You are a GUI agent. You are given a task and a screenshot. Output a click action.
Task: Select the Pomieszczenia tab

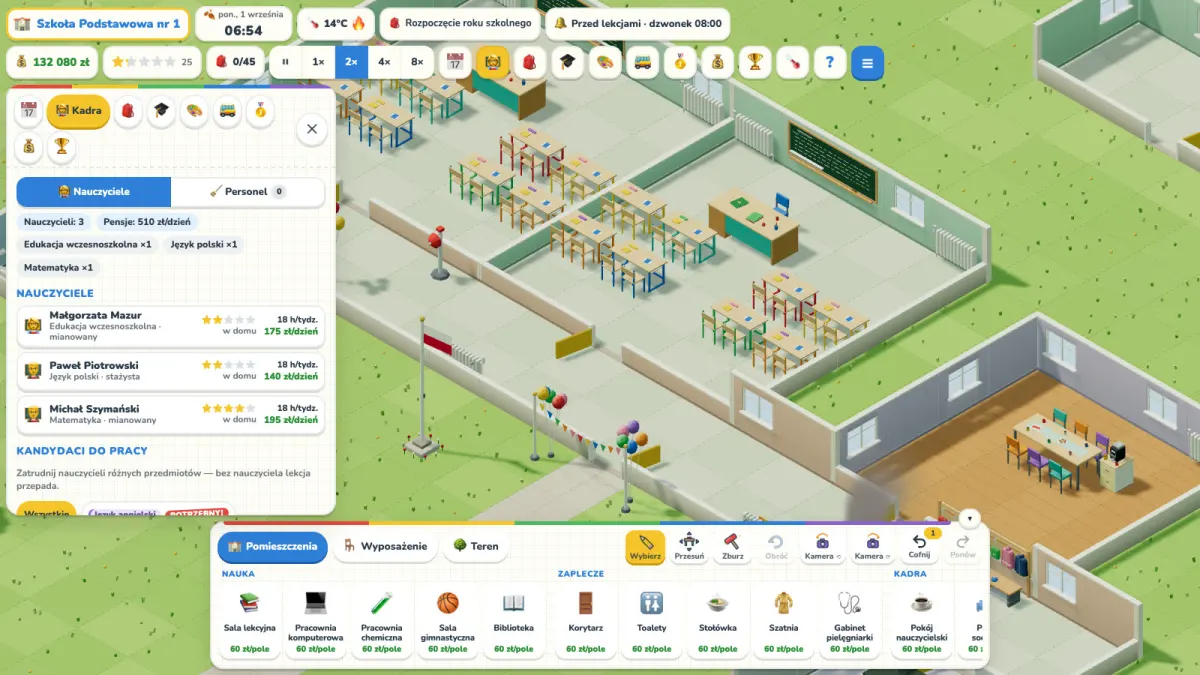[272, 546]
